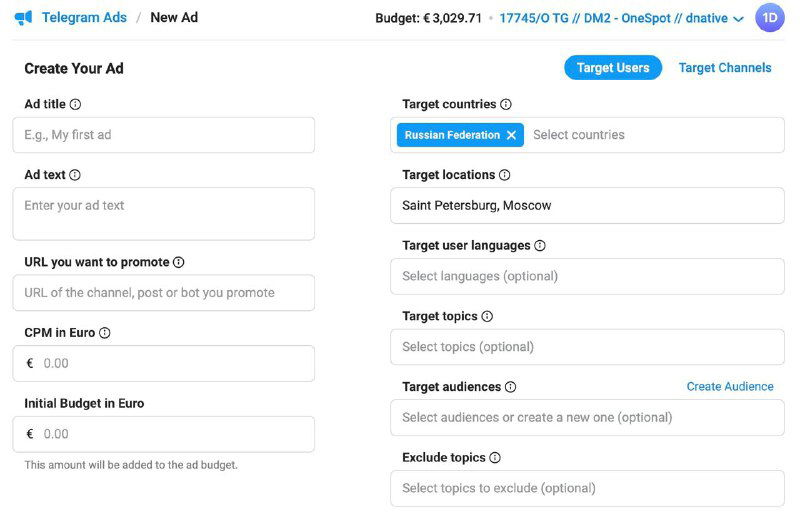Click info icon for URL you want to promote

coord(179,262)
